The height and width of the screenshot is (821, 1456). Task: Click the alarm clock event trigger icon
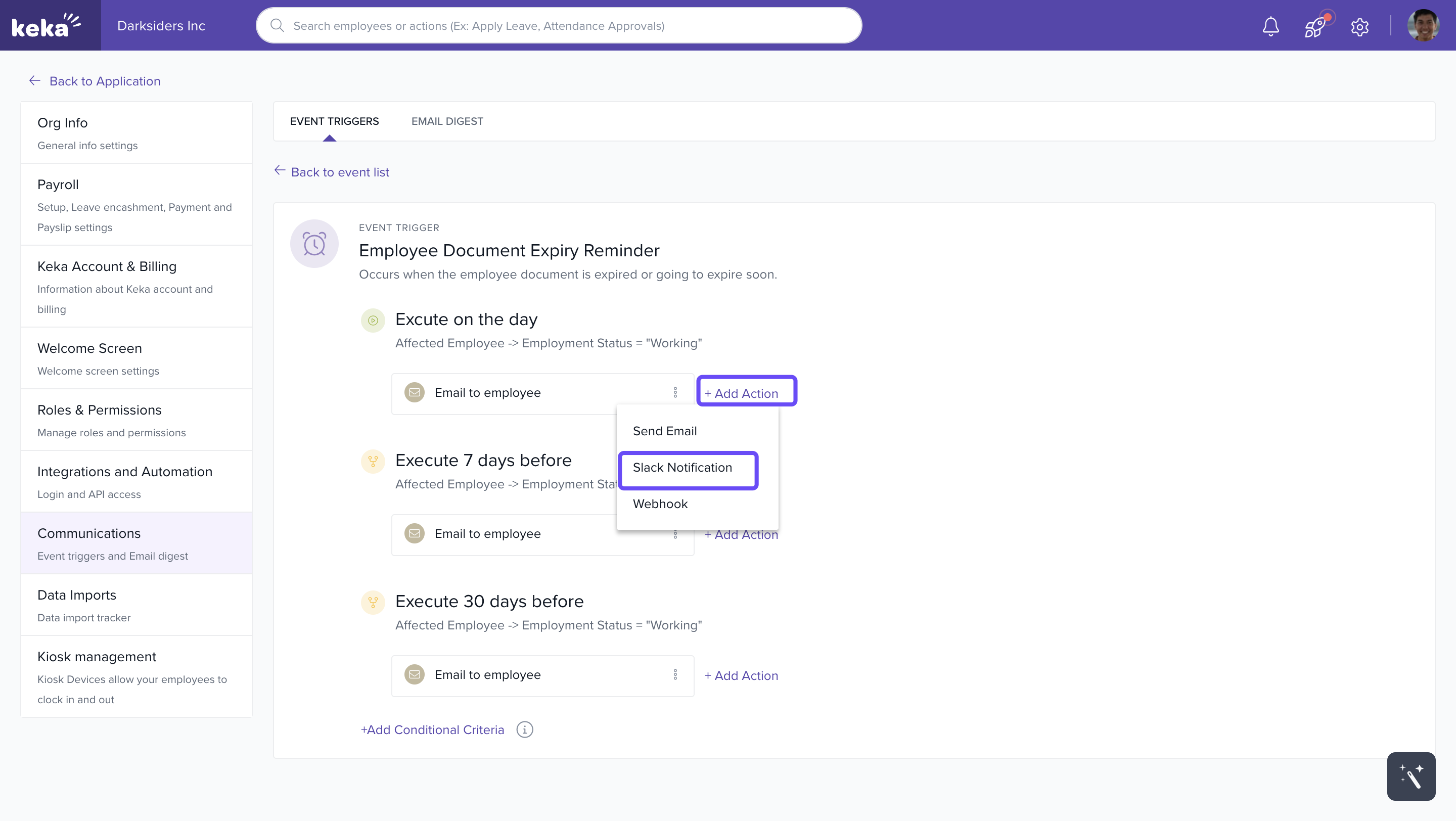tap(314, 244)
